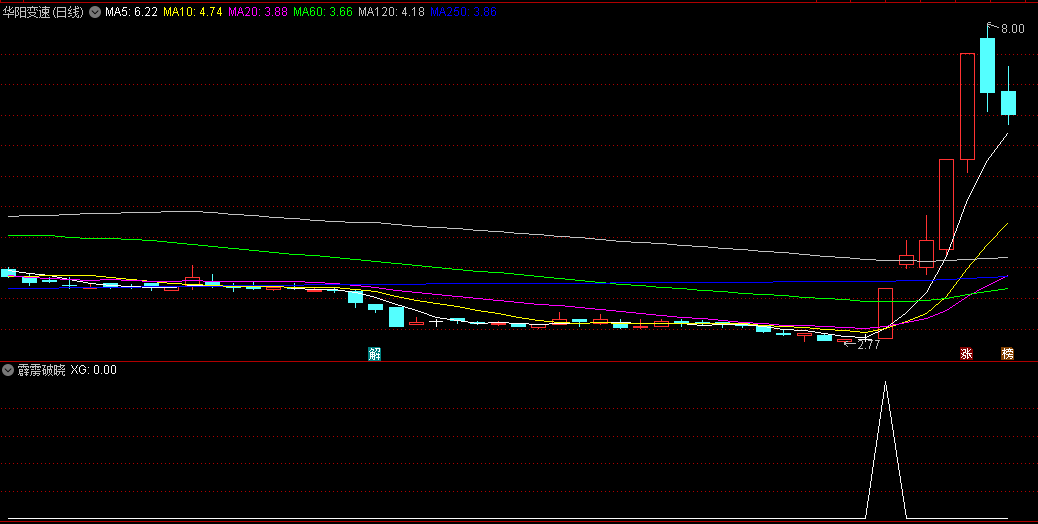Image resolution: width=1038 pixels, height=524 pixels.
Task: Click the peak of the 霹雳破晓 signal spike
Action: [885, 382]
